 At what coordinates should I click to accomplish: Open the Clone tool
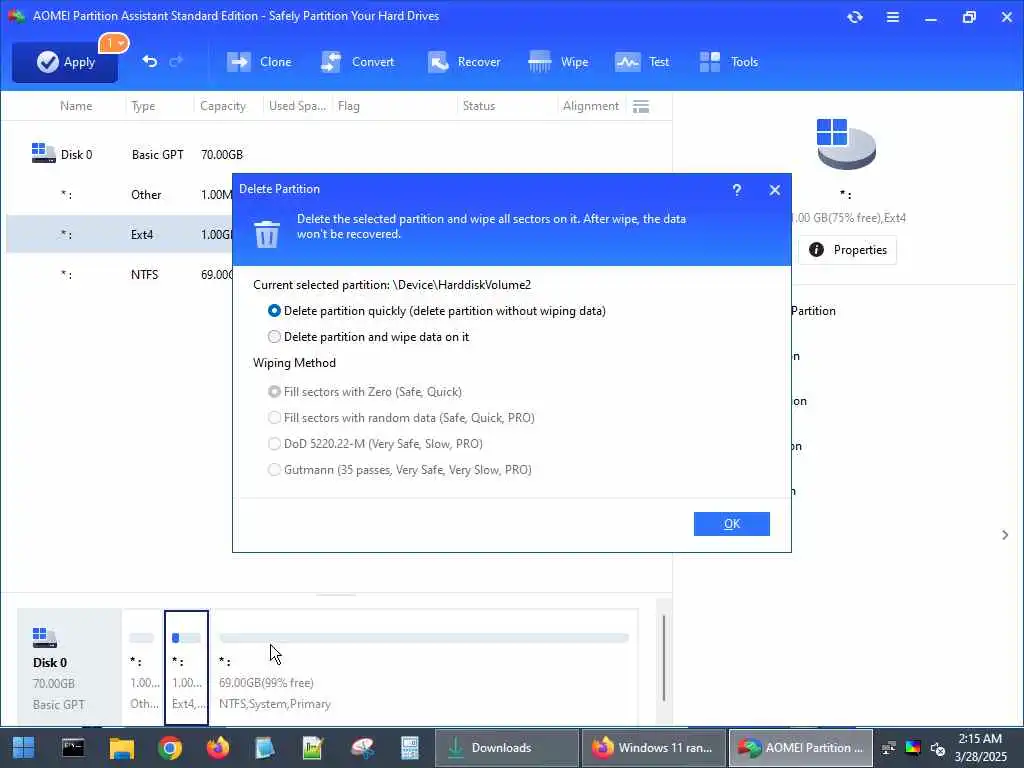259,62
